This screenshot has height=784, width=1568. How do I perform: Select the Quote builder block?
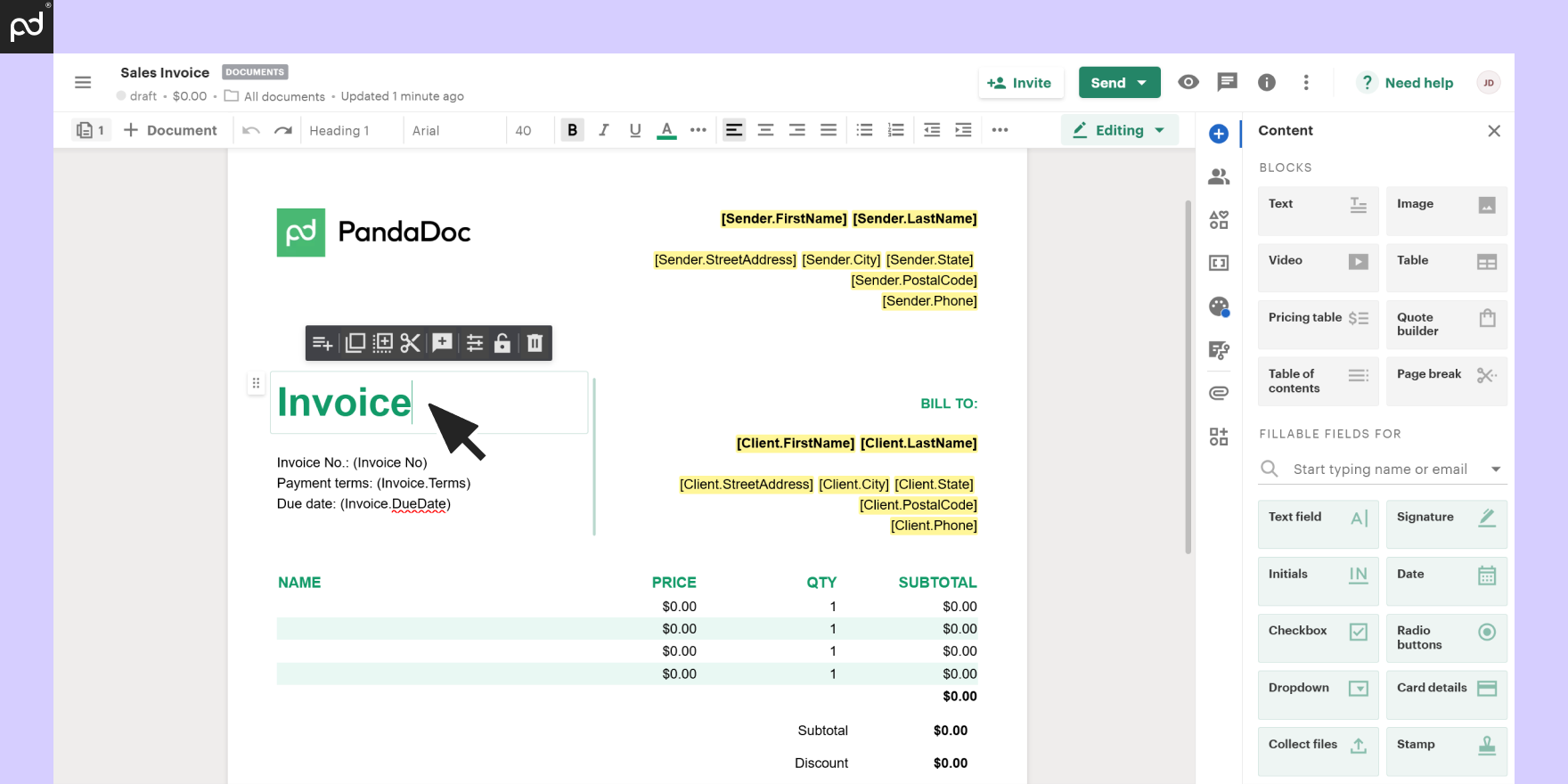[1447, 324]
